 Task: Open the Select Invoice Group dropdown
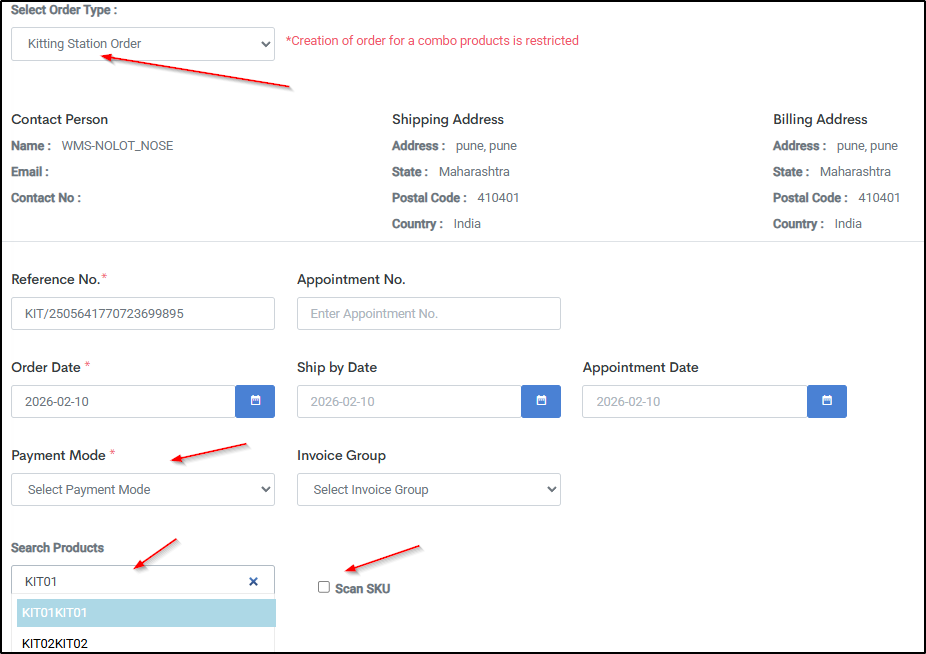(x=428, y=489)
